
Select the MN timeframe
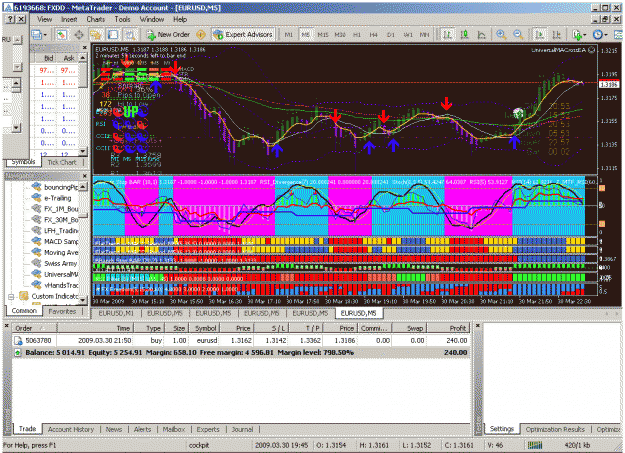coord(425,35)
